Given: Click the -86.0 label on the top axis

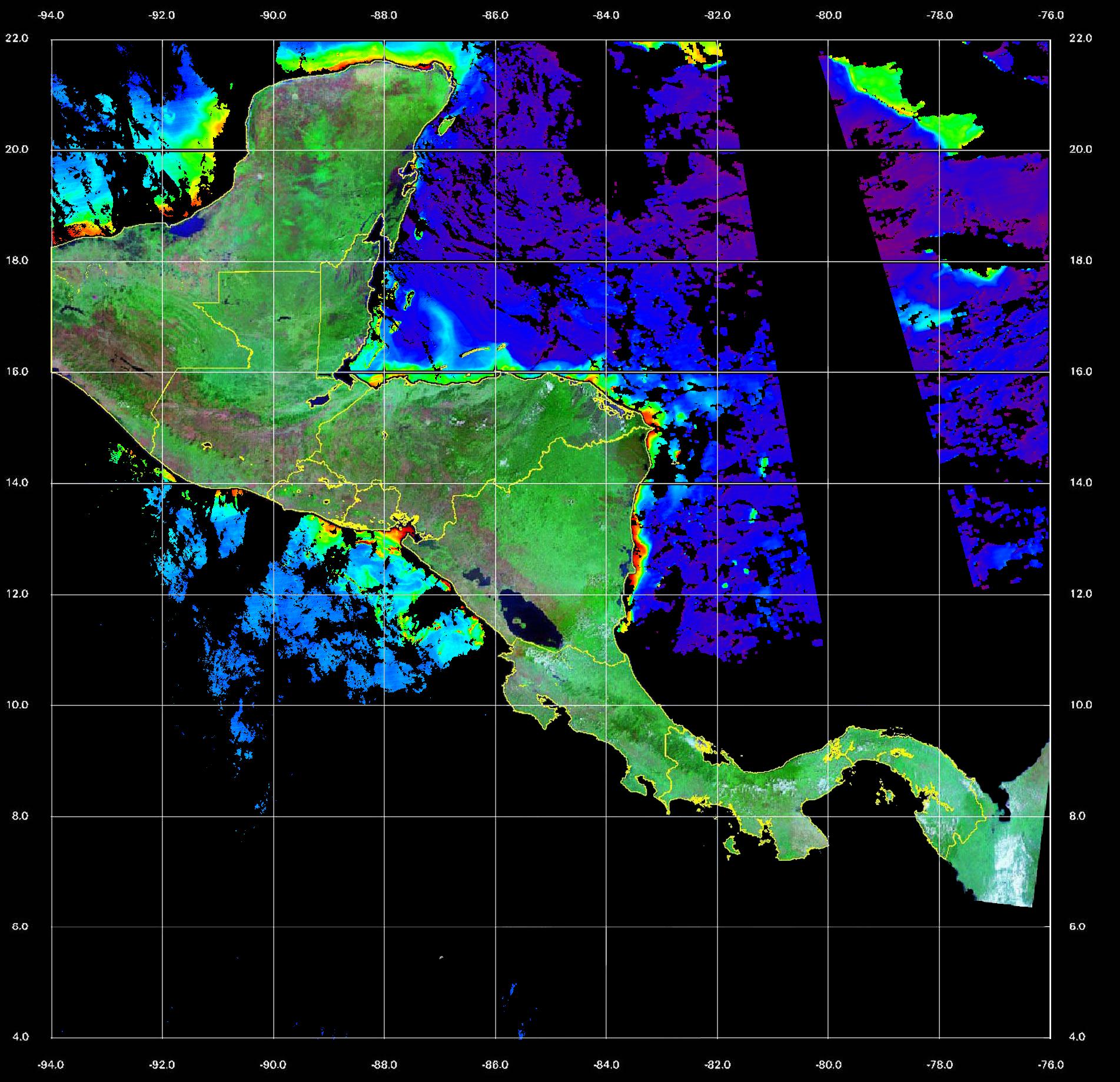Looking at the screenshot, I should (495, 16).
